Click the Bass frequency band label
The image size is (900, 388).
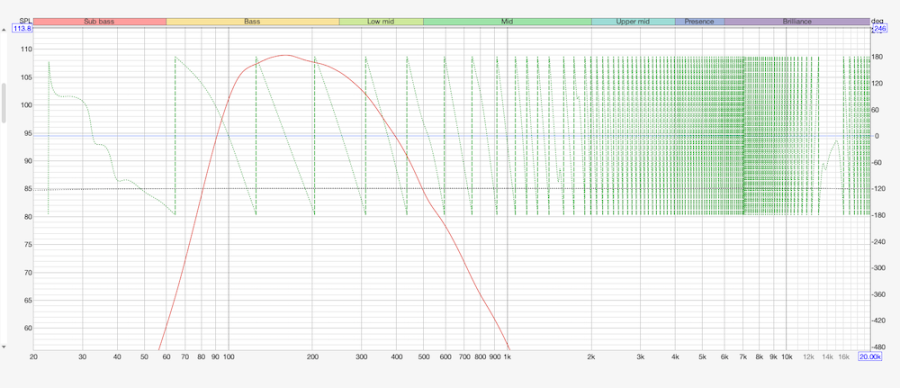(x=253, y=22)
